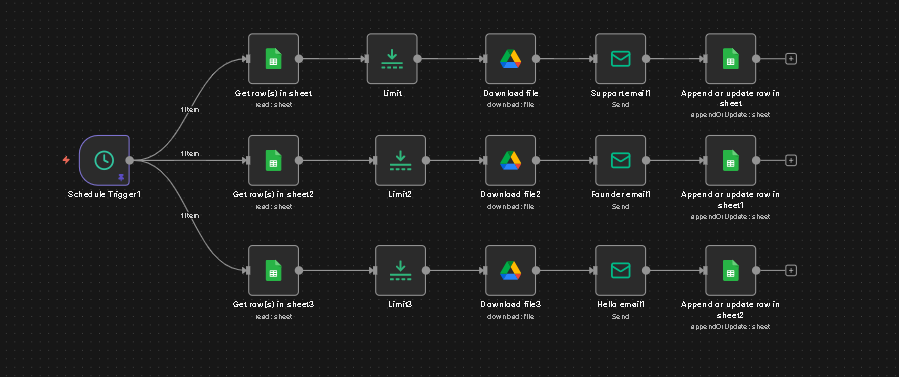Click the "Send" subtitle under Founder email1
Screen dimensions: 899x377
coord(620,206)
